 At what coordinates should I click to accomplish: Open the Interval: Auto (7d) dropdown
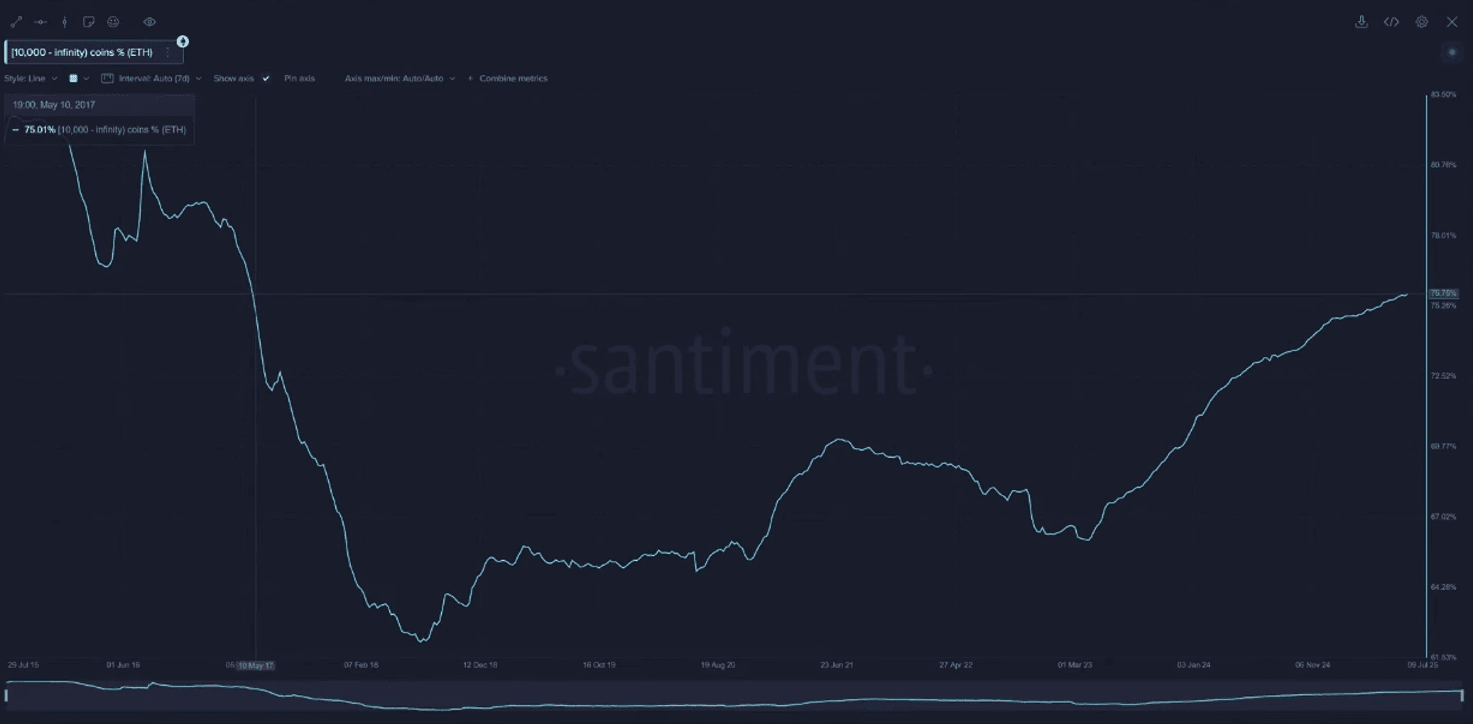point(152,78)
